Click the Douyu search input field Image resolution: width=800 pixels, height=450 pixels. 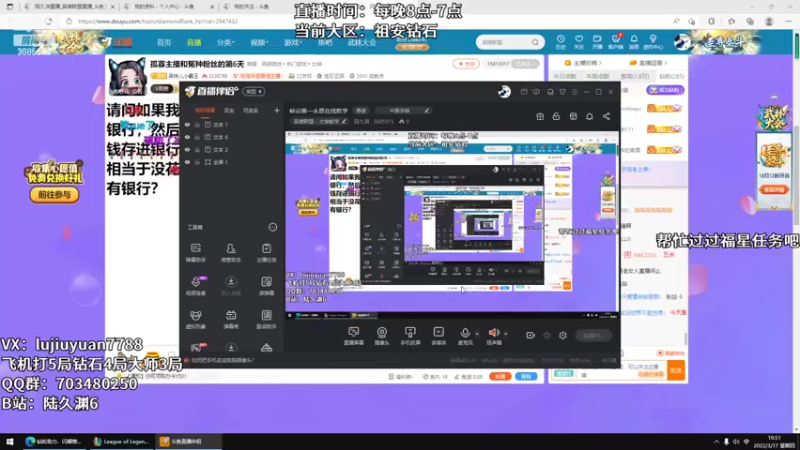tap(505, 42)
